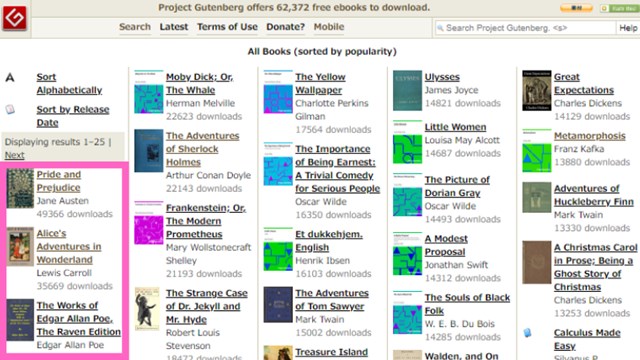The height and width of the screenshot is (360, 640).
Task: Click the Pride and Prejudice cover thumbnail
Action: pyautogui.click(x=20, y=188)
